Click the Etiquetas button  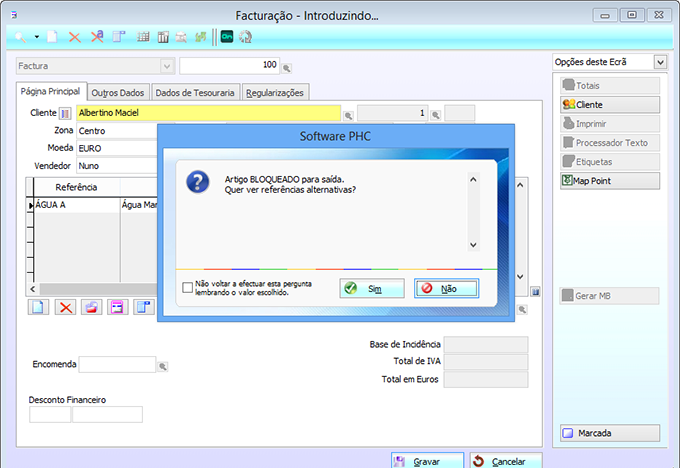tap(610, 162)
